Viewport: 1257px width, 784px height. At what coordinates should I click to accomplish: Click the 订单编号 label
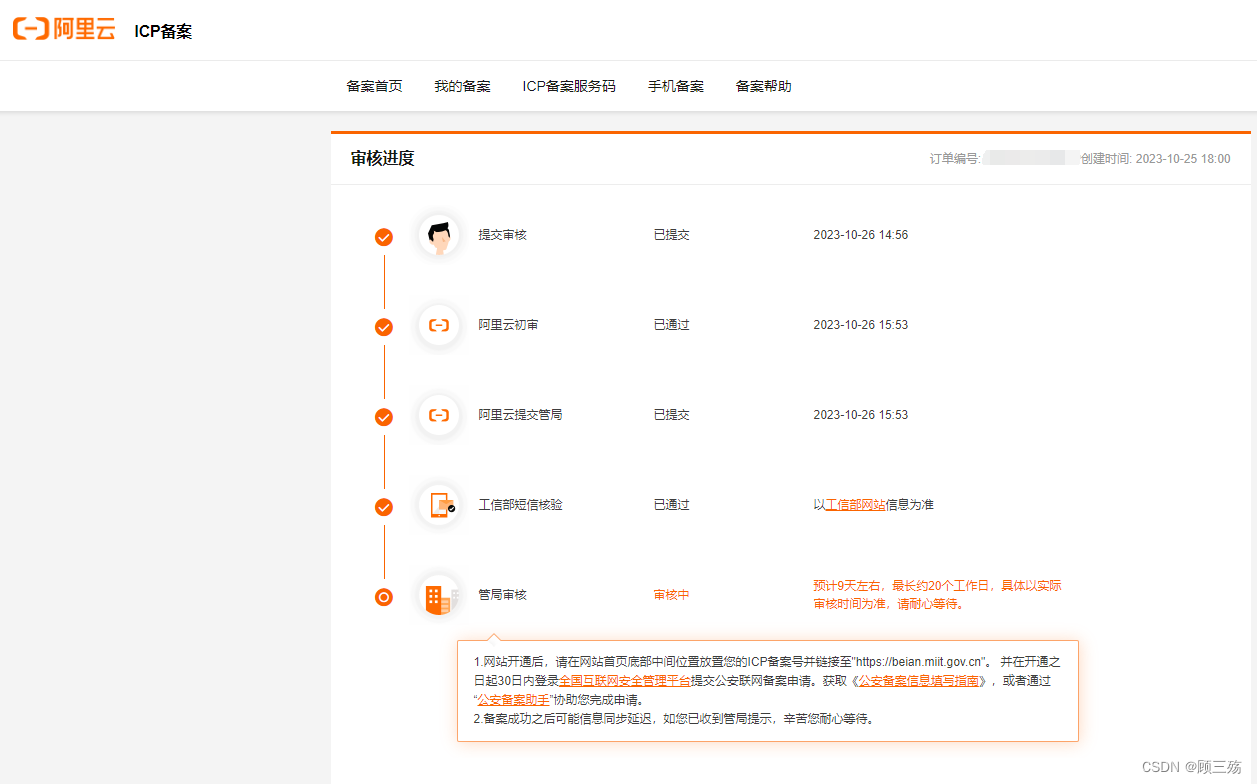pyautogui.click(x=955, y=159)
